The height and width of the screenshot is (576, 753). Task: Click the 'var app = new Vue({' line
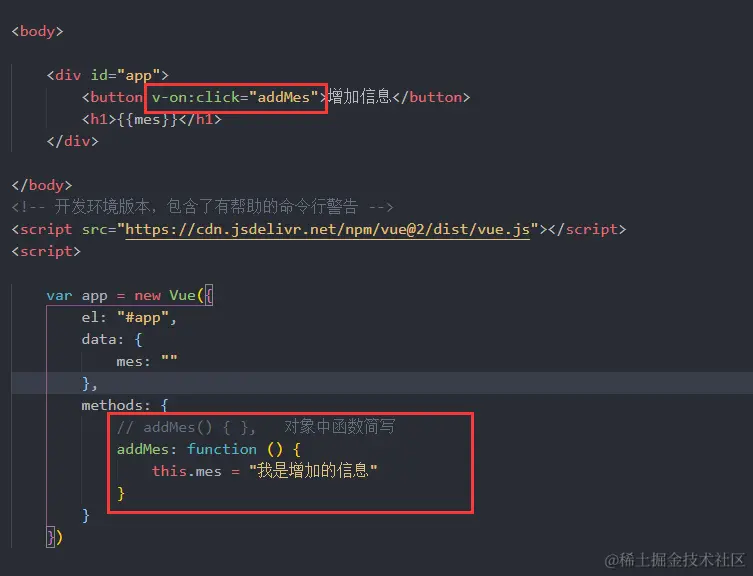pyautogui.click(x=130, y=296)
